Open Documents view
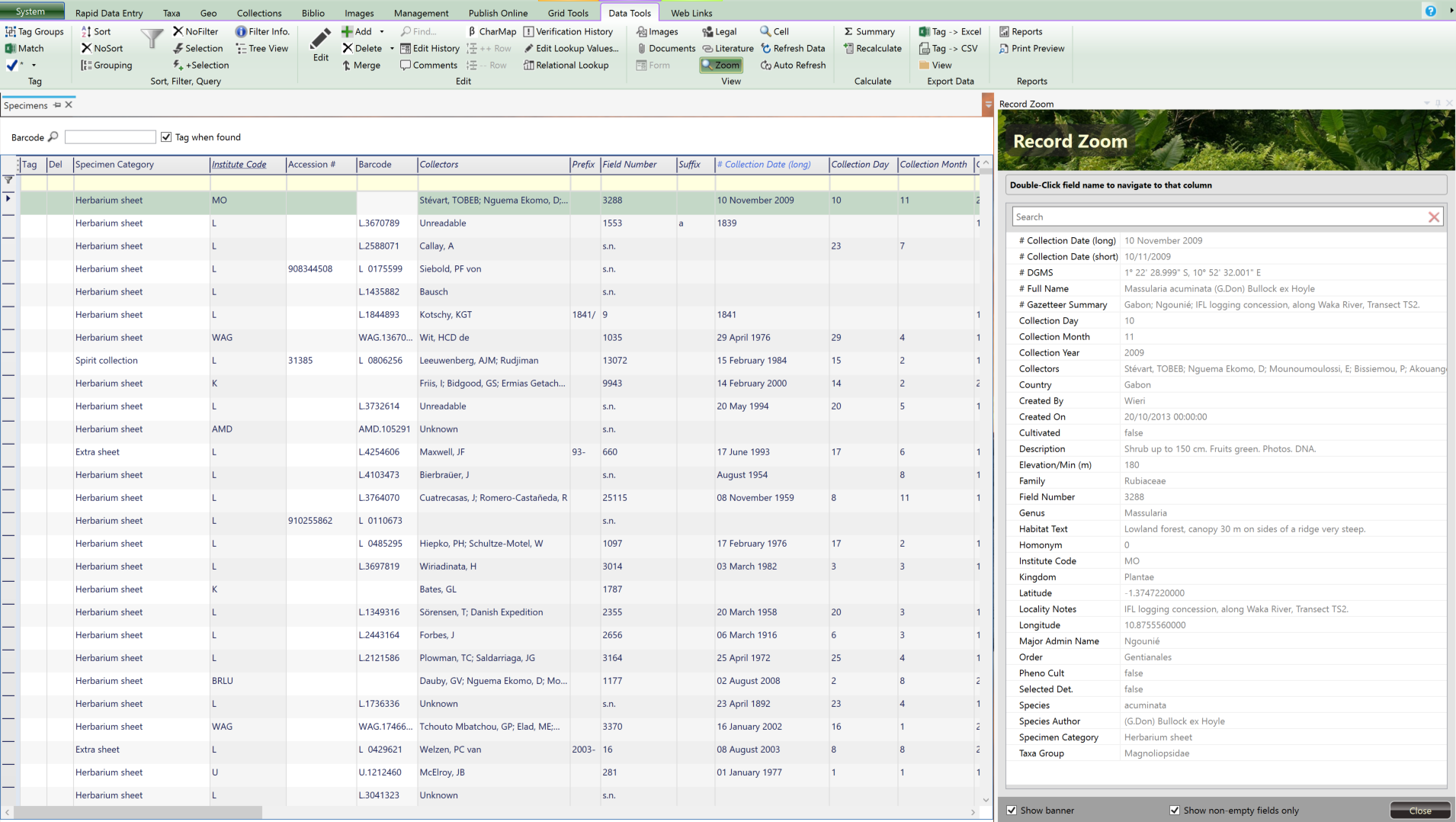This screenshot has width=1456, height=822. [665, 48]
